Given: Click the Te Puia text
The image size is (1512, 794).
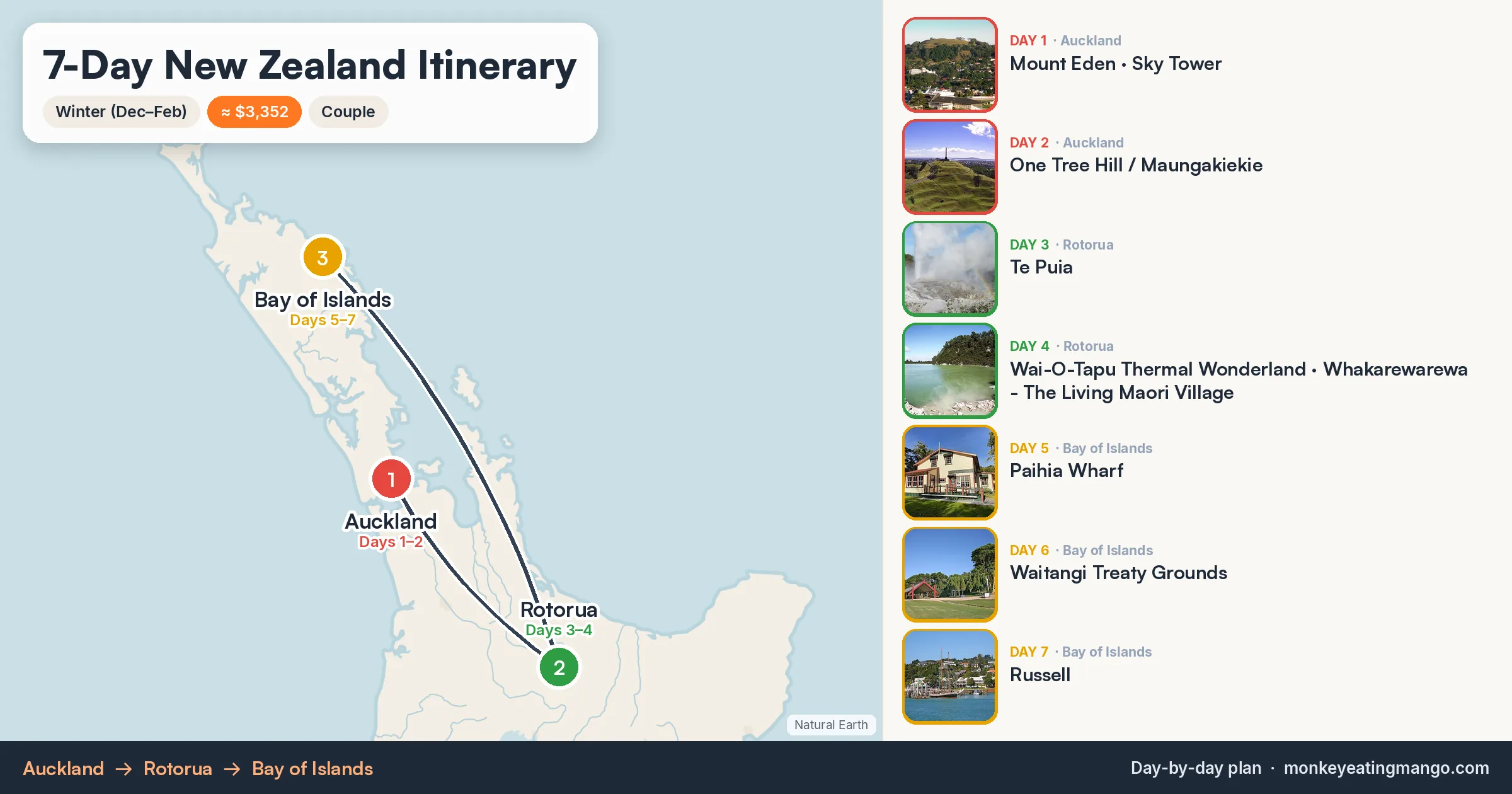Looking at the screenshot, I should pyautogui.click(x=1041, y=267).
